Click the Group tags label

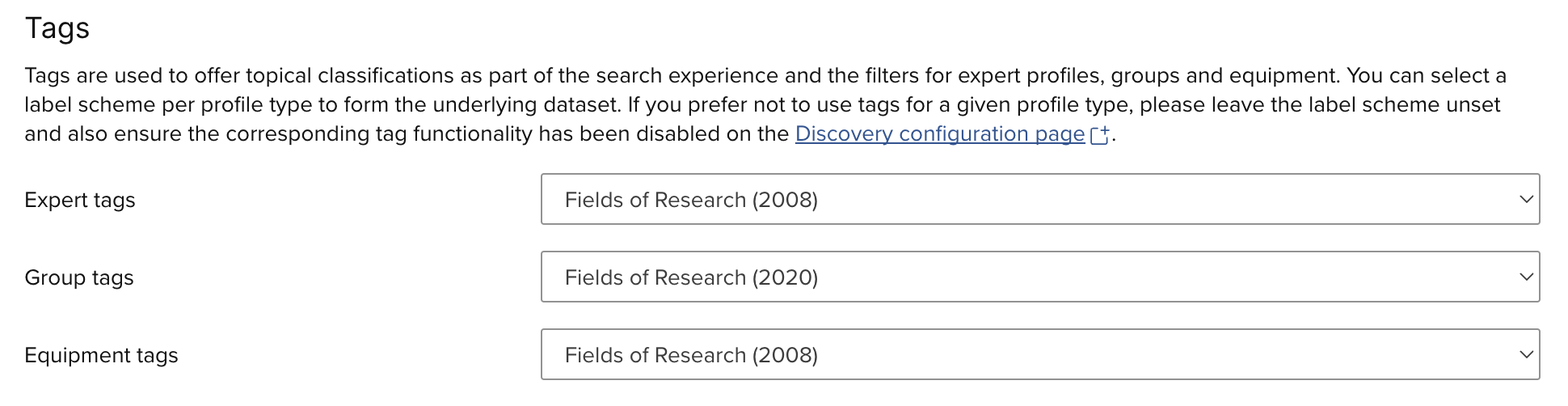point(79,278)
